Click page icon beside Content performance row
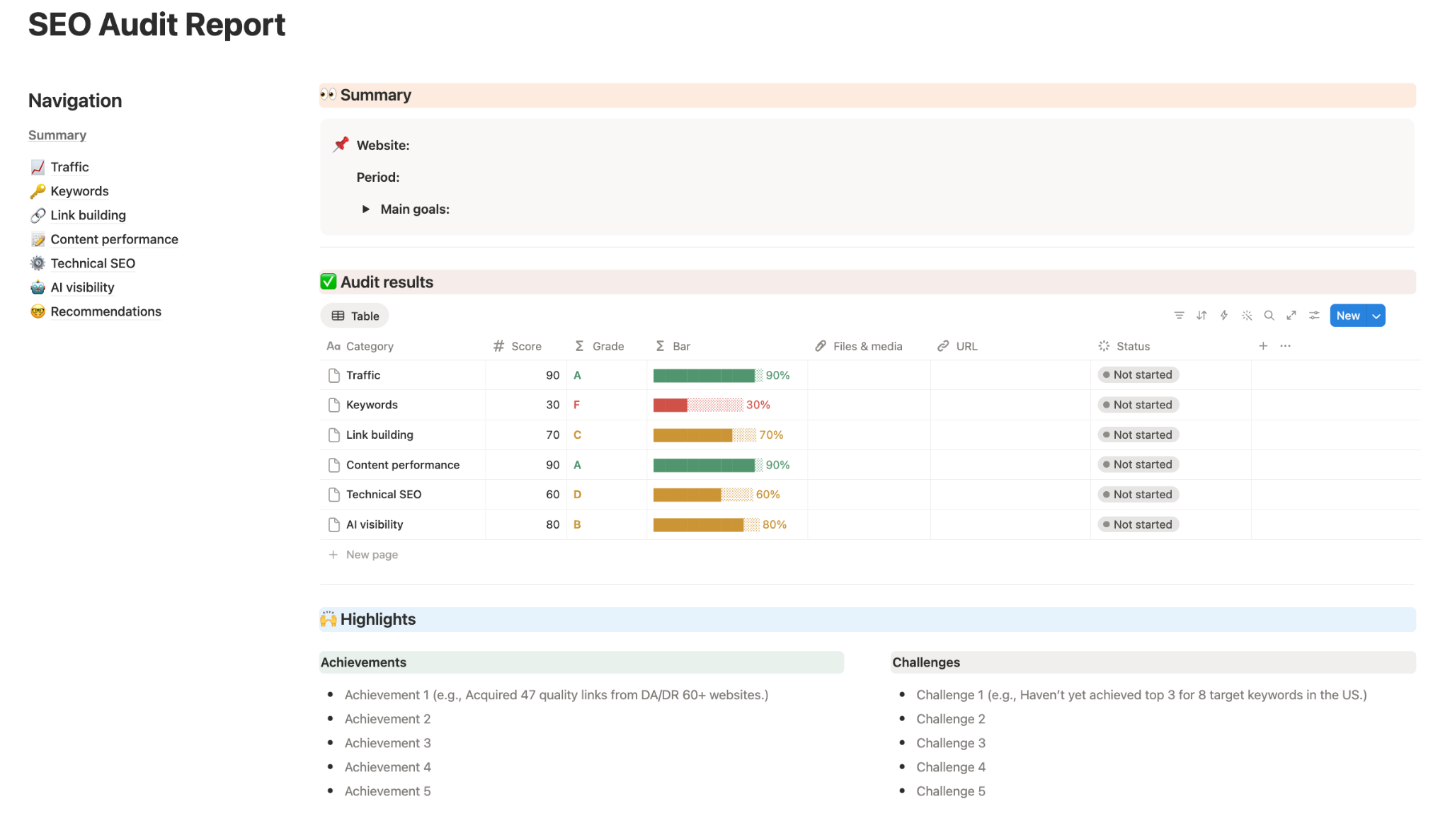This screenshot has height=840, width=1450. coord(334,465)
